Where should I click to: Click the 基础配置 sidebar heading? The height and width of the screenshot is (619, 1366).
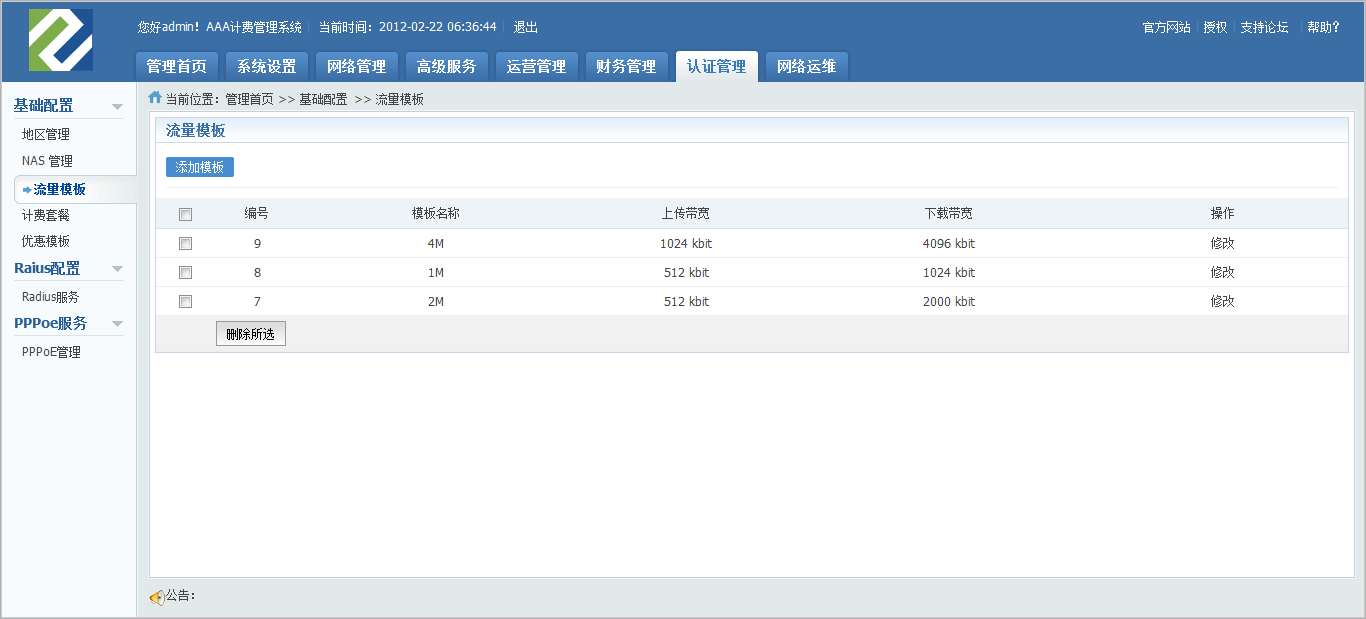click(43, 105)
